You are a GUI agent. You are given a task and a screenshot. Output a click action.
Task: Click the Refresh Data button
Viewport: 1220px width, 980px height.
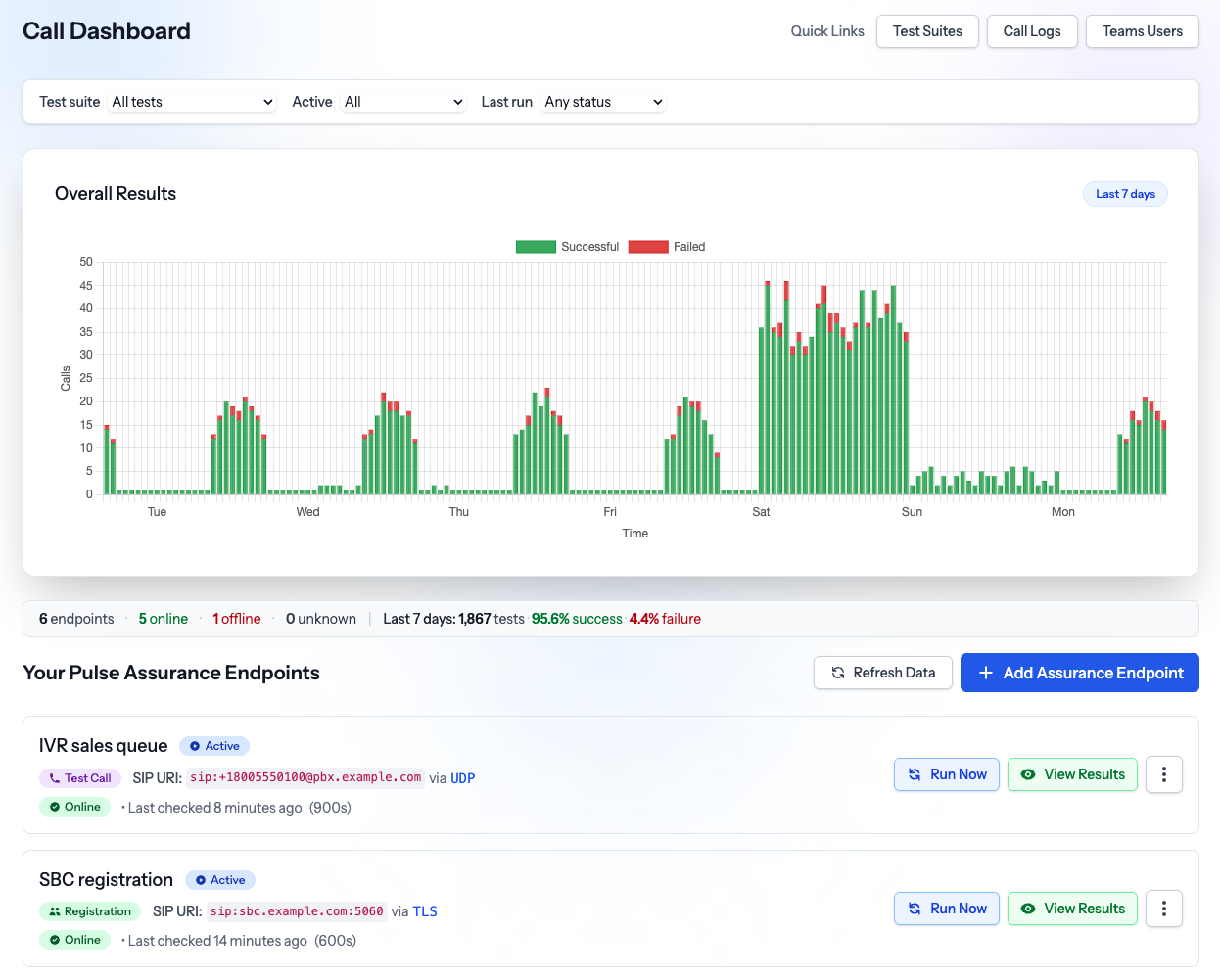pos(883,673)
